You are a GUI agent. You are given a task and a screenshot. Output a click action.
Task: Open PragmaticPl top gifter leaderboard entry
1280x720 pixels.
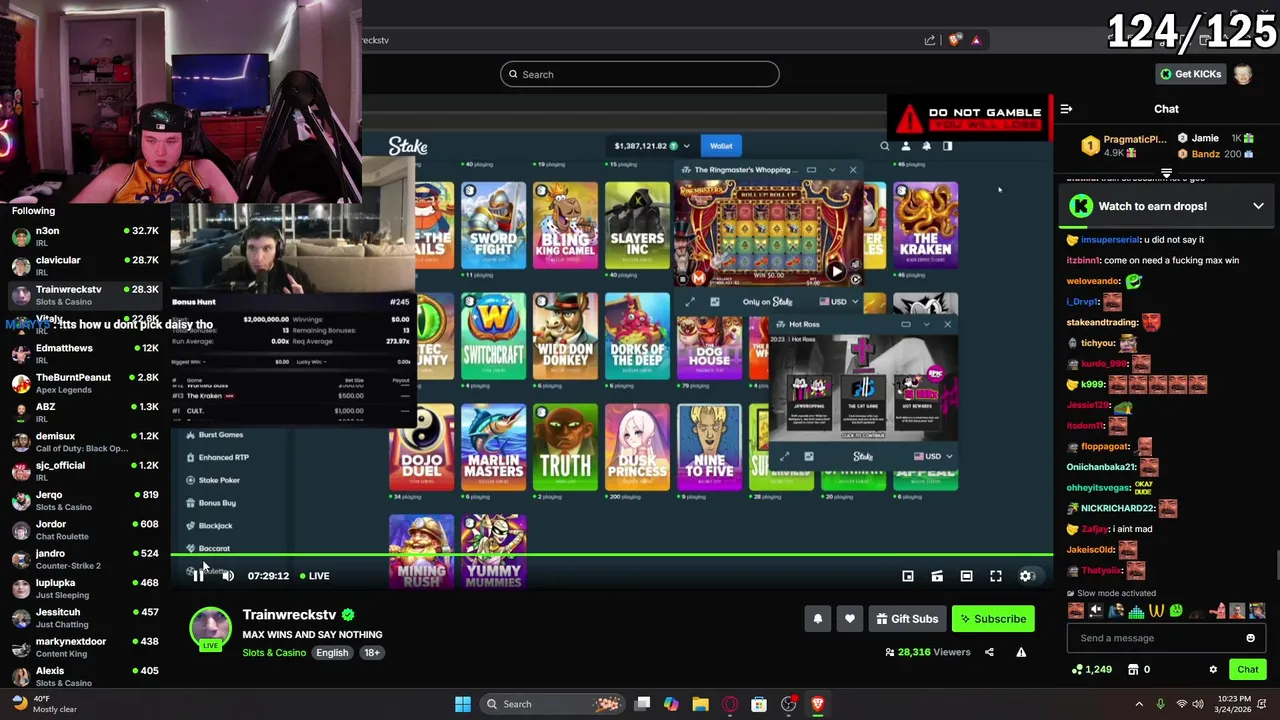(x=1122, y=146)
